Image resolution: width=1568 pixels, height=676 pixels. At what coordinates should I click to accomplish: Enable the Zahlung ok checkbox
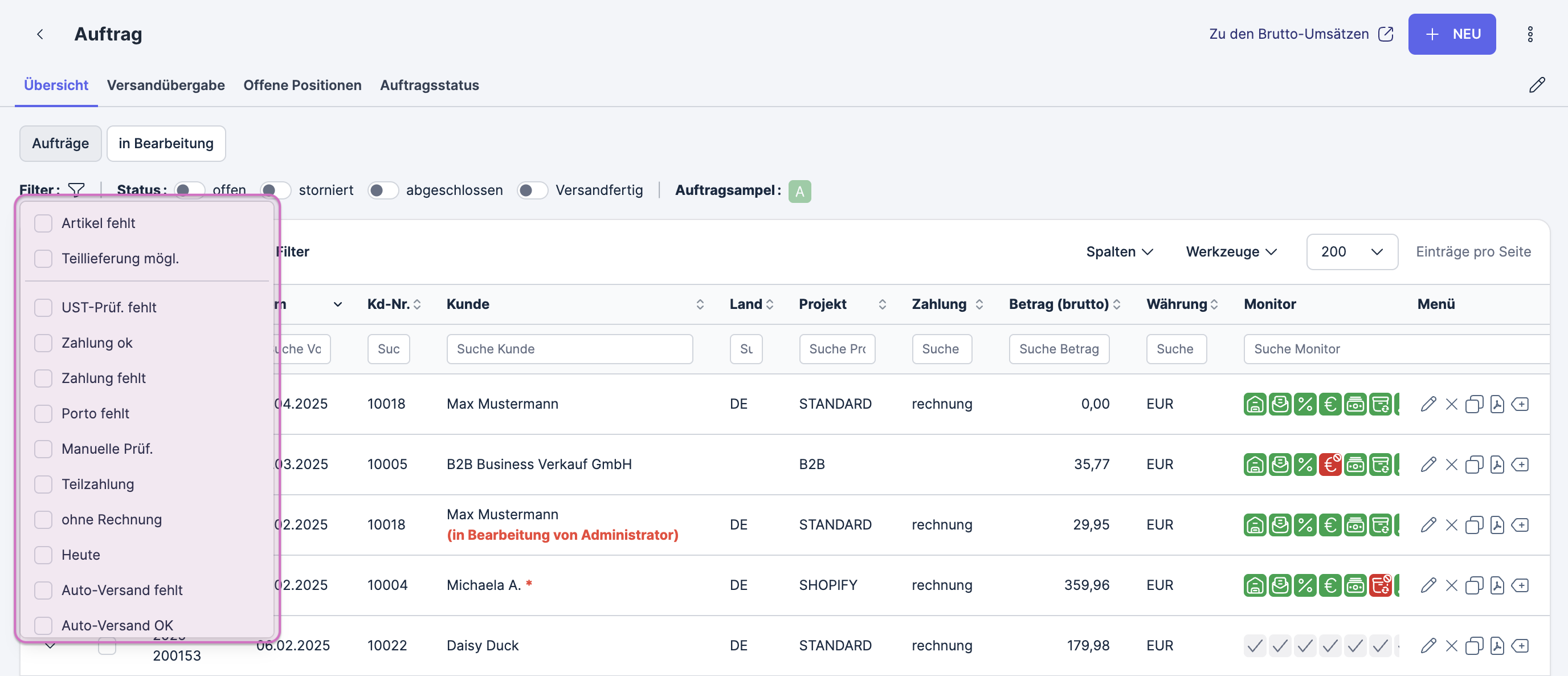pos(43,343)
